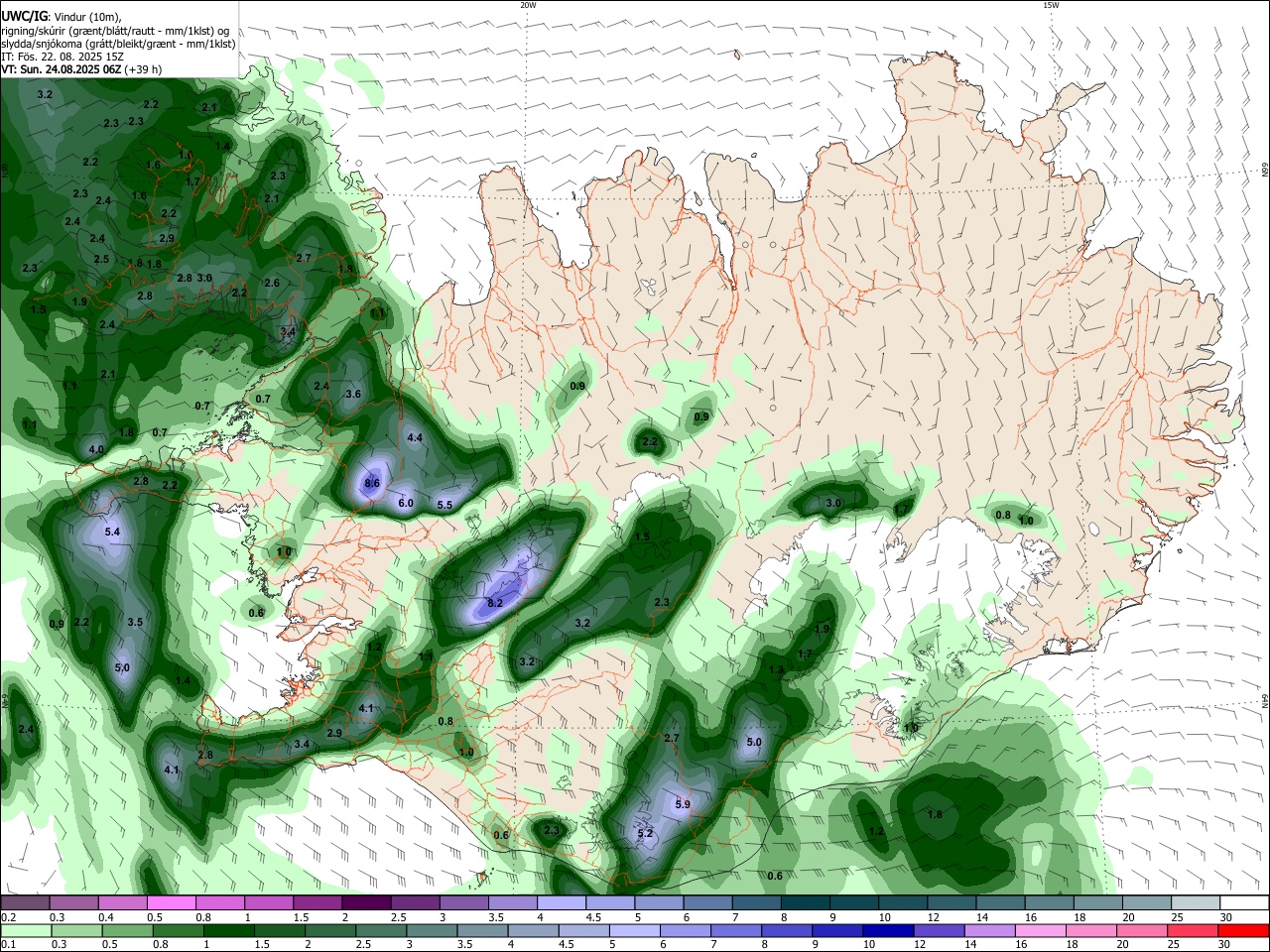Viewport: 1270px width, 952px height.
Task: Pick the red-pink rain swatch between 25 and 30
Action: click(1193, 931)
